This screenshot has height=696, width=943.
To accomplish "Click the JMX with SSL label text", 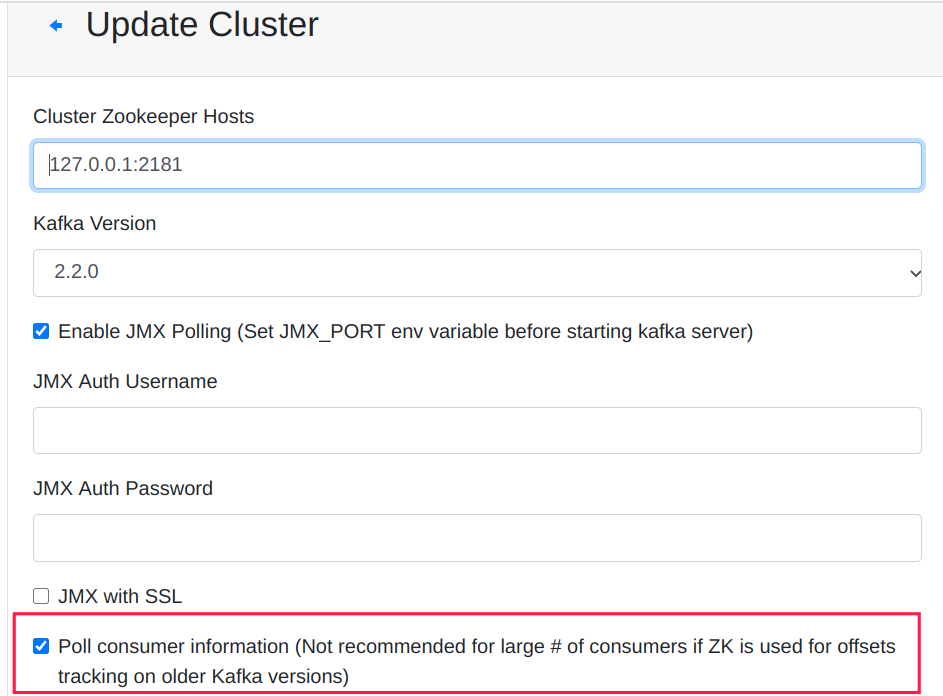I will [x=120, y=596].
